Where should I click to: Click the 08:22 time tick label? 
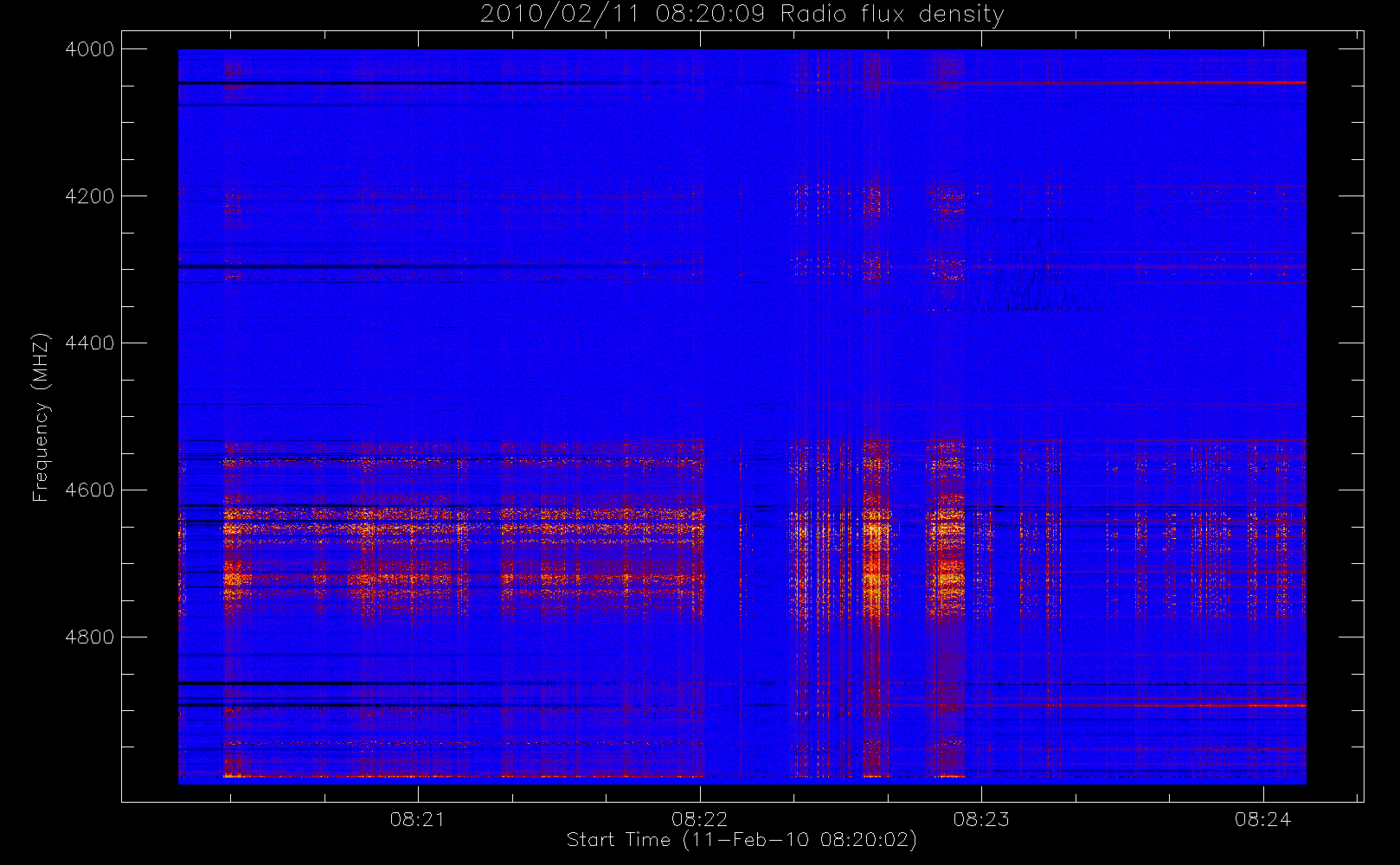(700, 819)
